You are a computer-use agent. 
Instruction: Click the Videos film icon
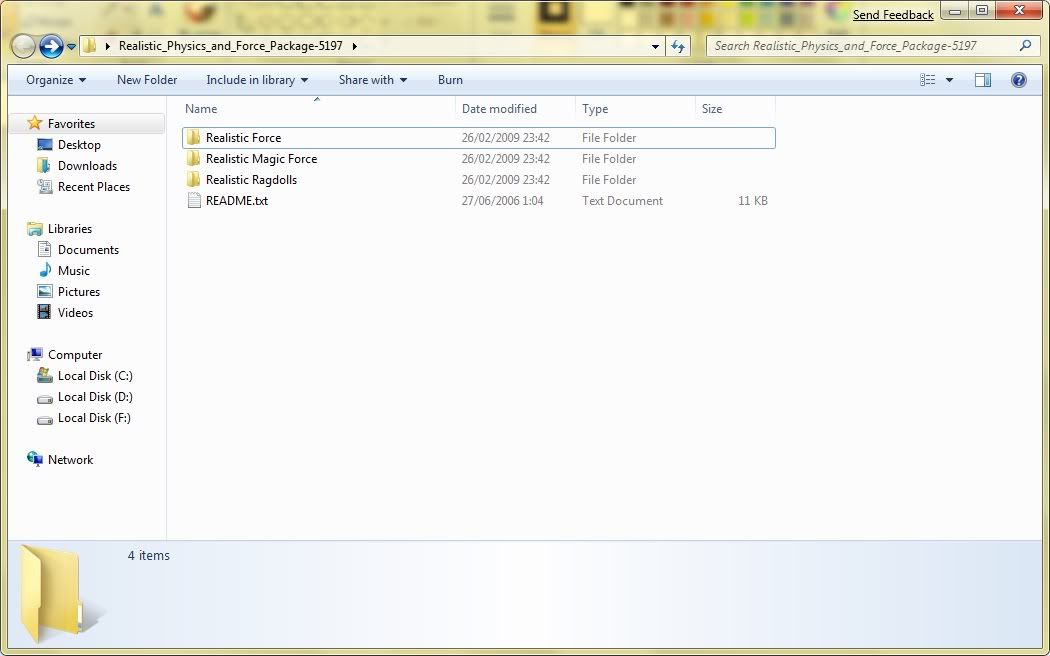tap(44, 312)
